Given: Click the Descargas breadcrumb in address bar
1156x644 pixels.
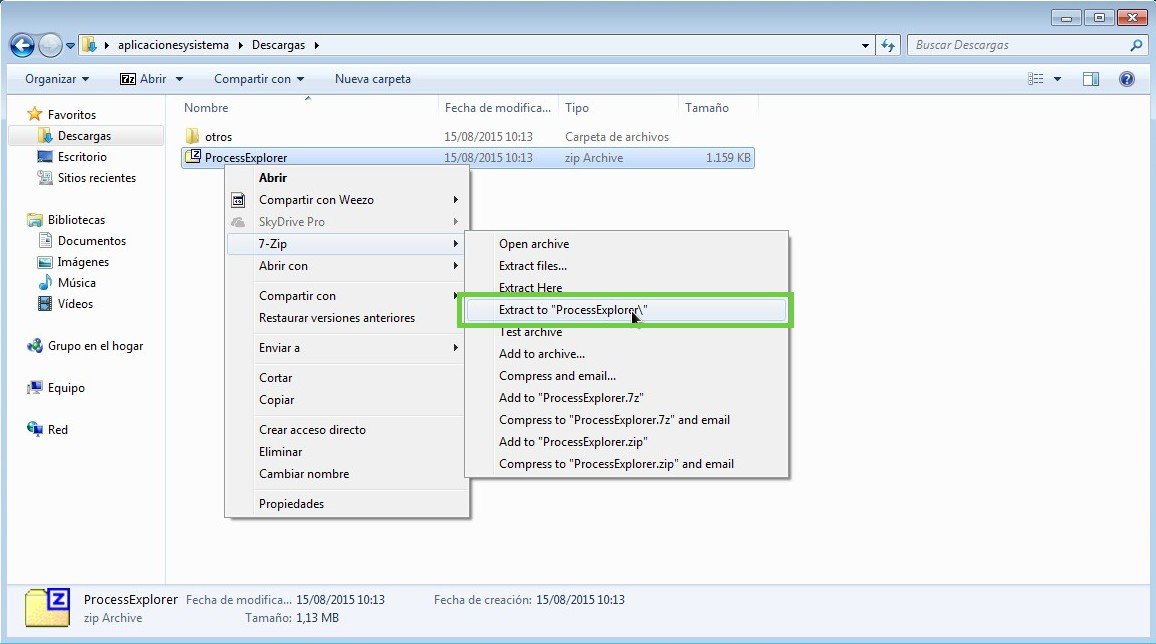Looking at the screenshot, I should (278, 45).
